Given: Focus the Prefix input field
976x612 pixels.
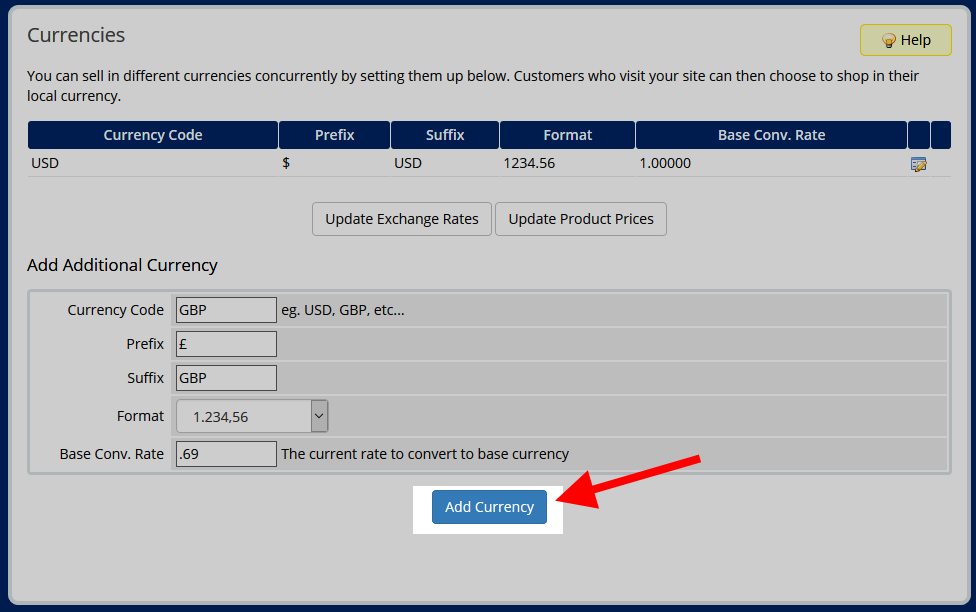Looking at the screenshot, I should [x=226, y=344].
